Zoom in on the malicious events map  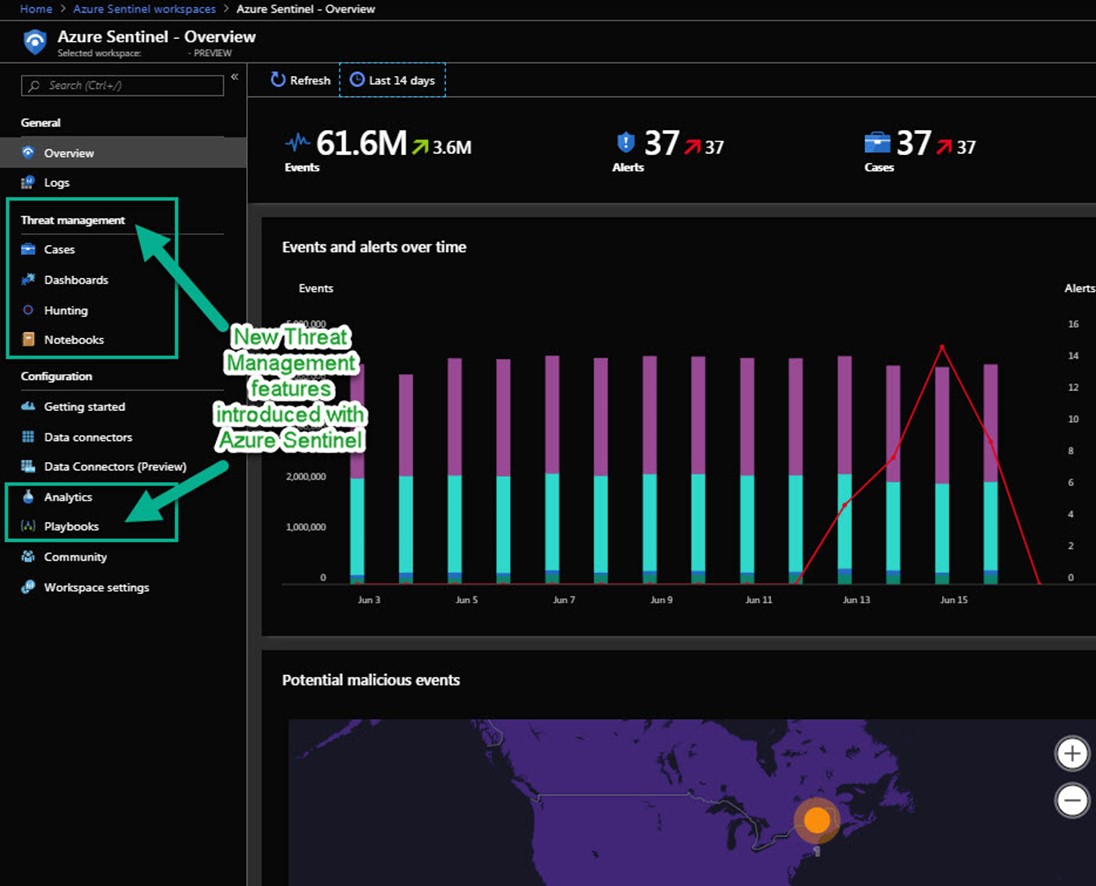pos(1072,754)
